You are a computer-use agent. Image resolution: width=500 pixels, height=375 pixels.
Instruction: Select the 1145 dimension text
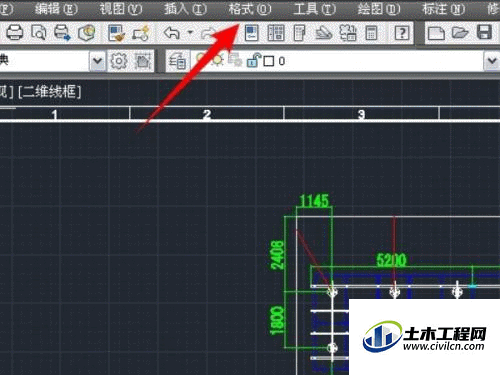point(314,201)
